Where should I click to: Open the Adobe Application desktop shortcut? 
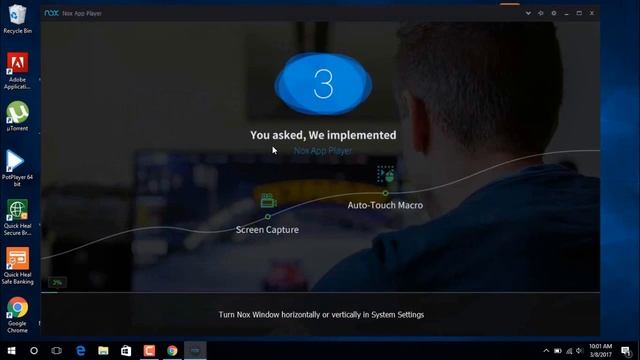click(17, 71)
